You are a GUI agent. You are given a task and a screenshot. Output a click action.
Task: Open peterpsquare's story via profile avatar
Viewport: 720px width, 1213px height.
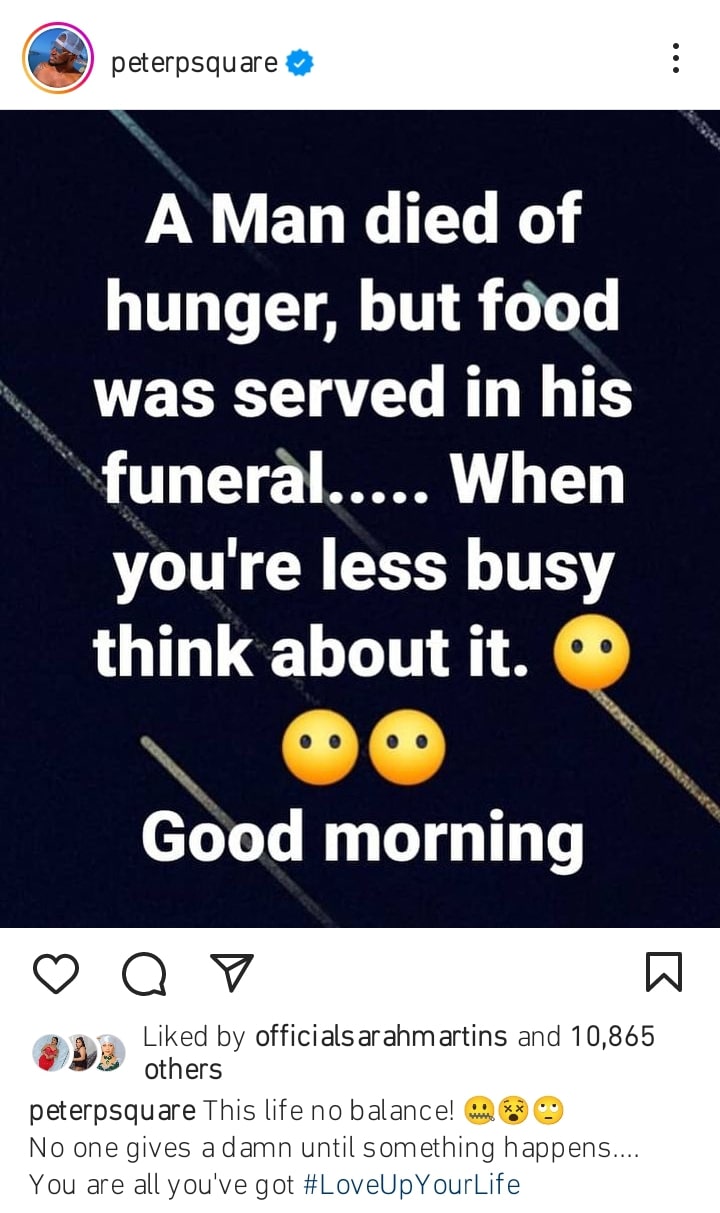[57, 58]
